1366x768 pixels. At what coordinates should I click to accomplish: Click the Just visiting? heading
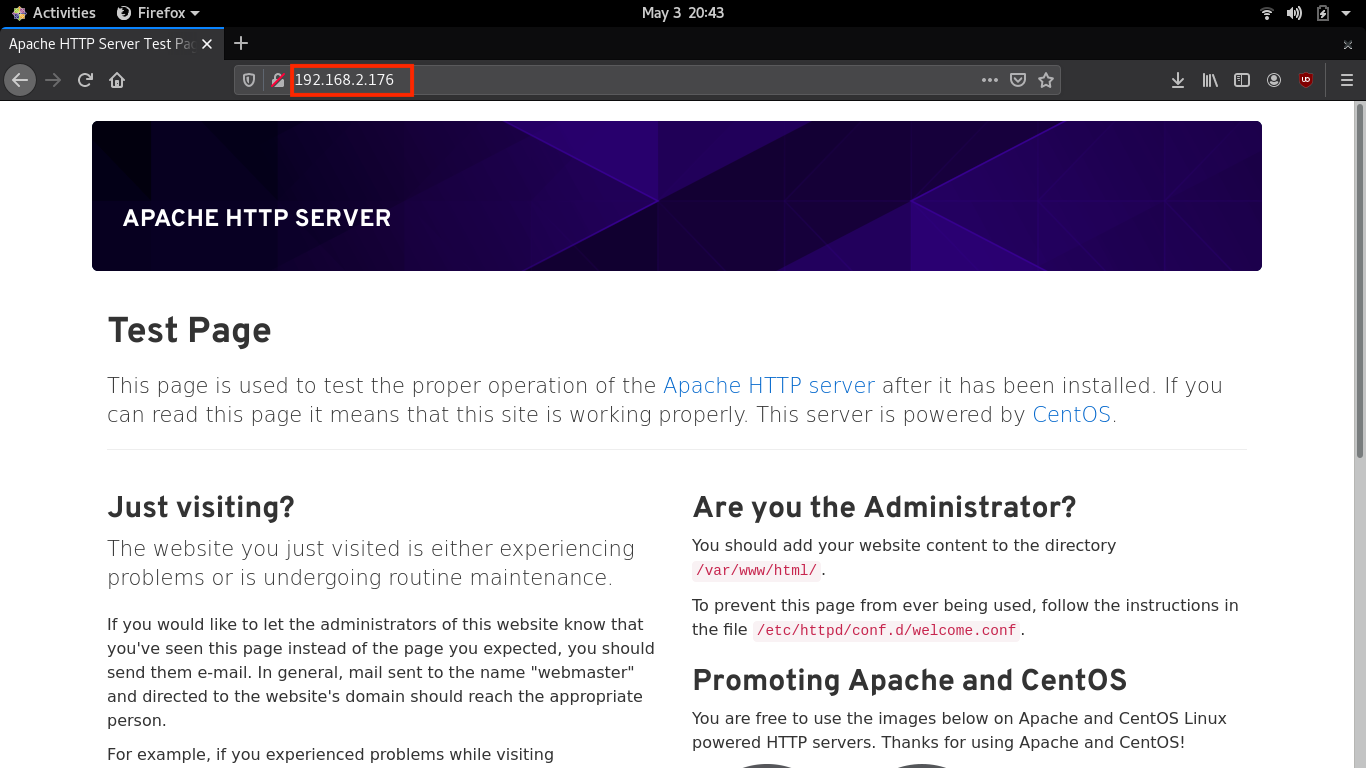coord(201,507)
